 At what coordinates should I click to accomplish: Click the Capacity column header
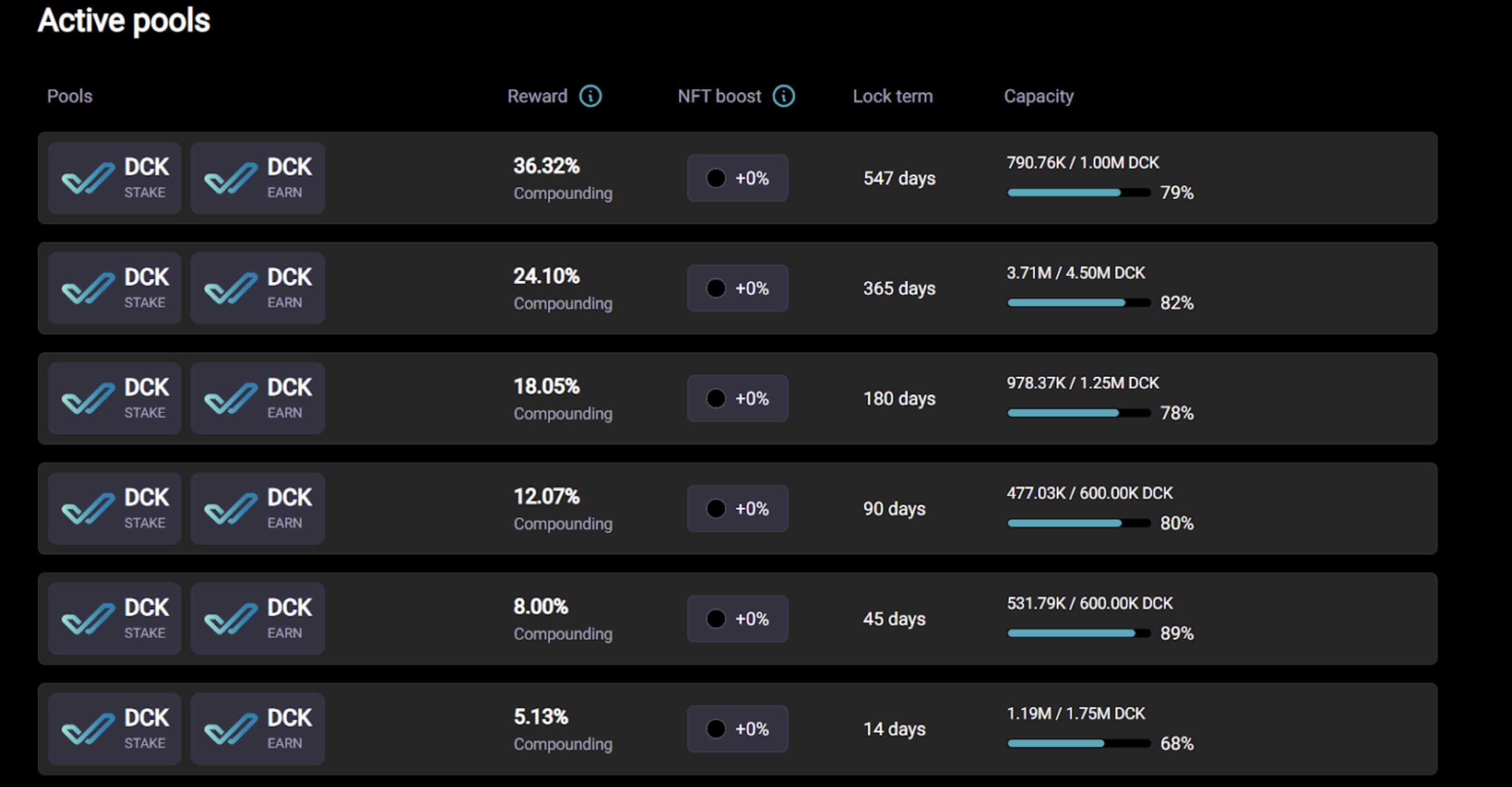pos(1038,96)
